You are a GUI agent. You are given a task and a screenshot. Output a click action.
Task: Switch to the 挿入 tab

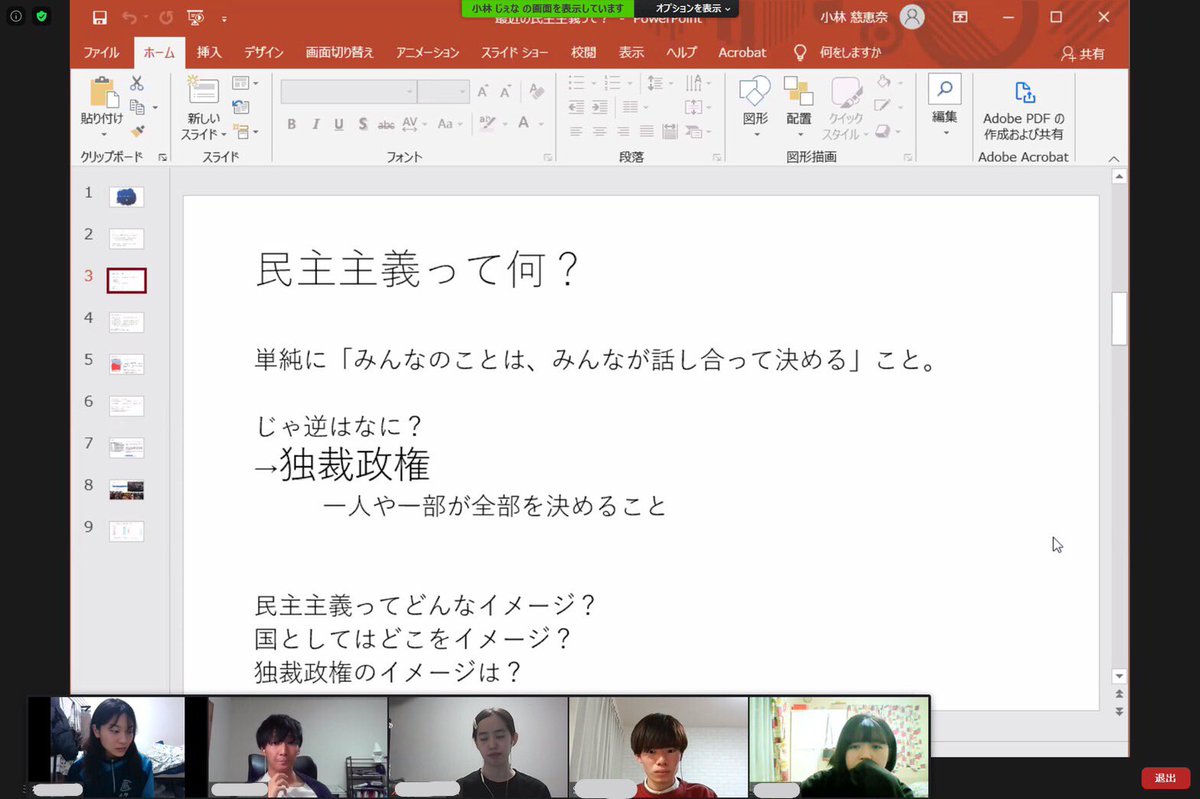(x=209, y=53)
